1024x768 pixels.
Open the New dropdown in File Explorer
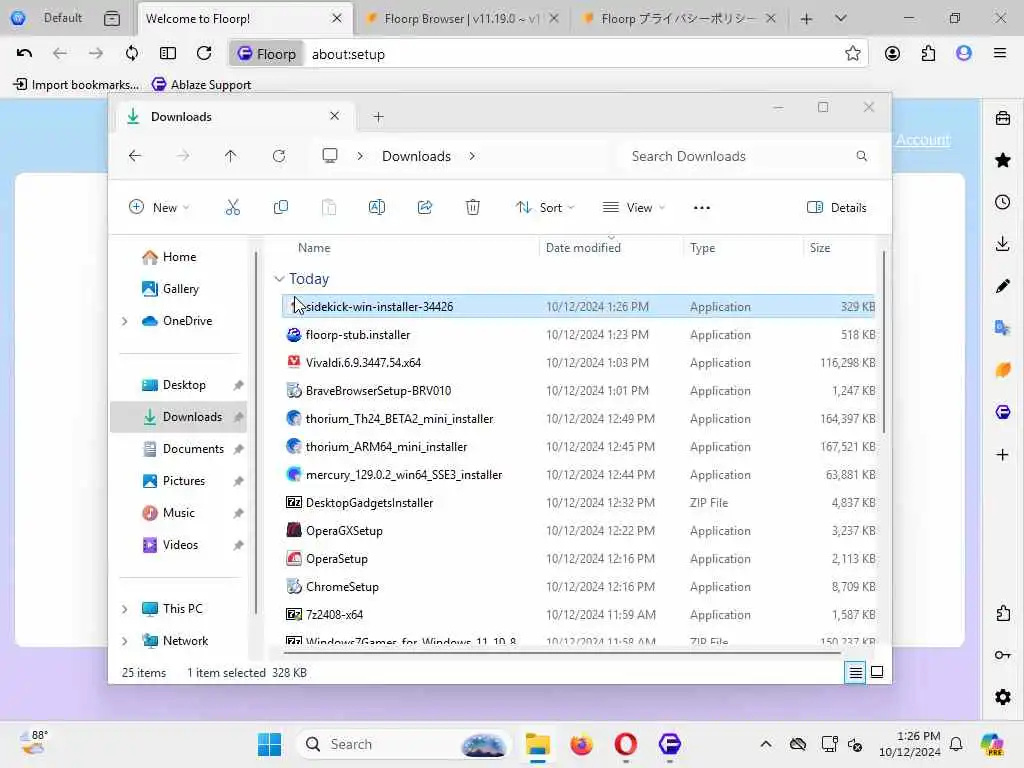159,208
